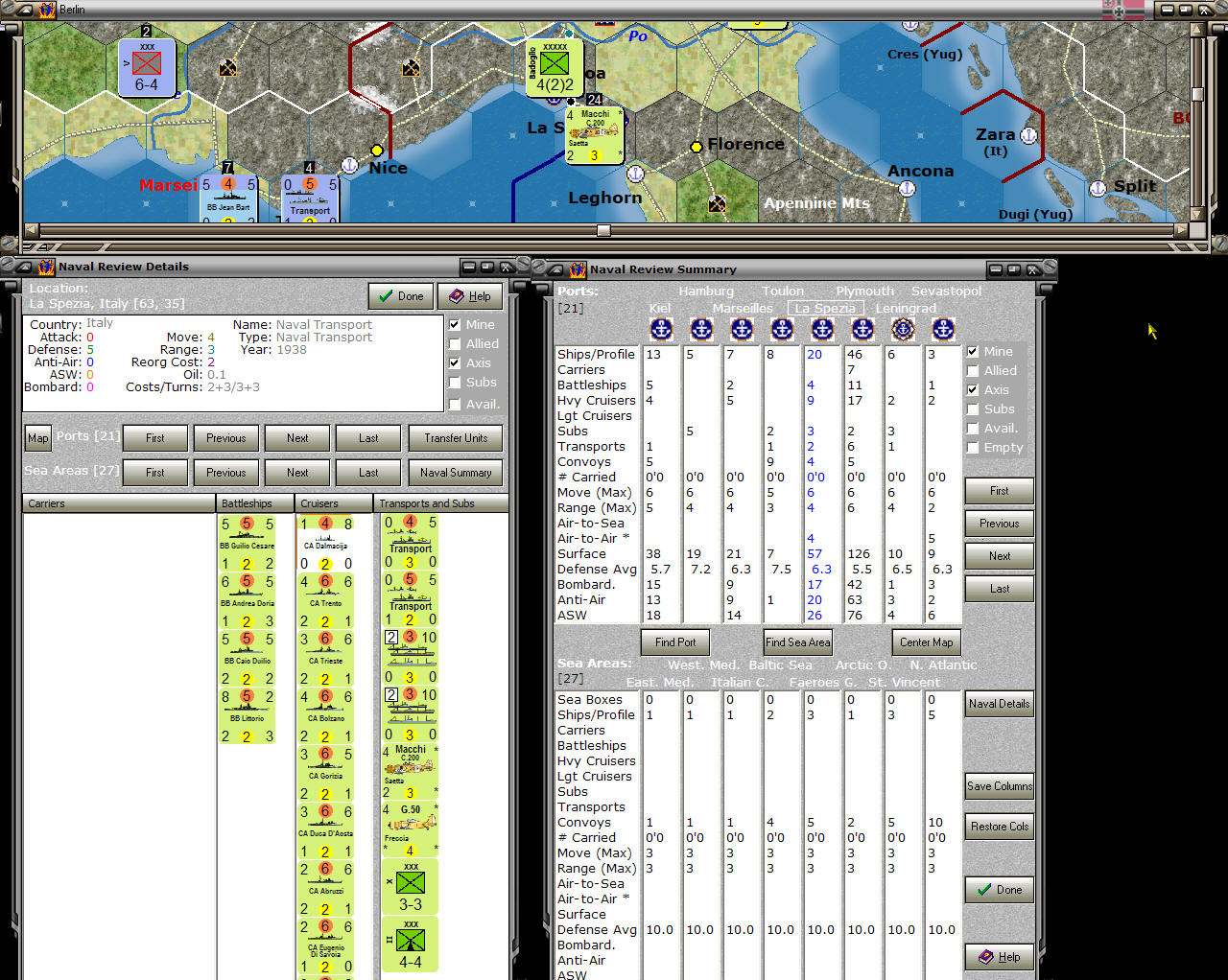Open the Transfer Units dialog

[456, 438]
